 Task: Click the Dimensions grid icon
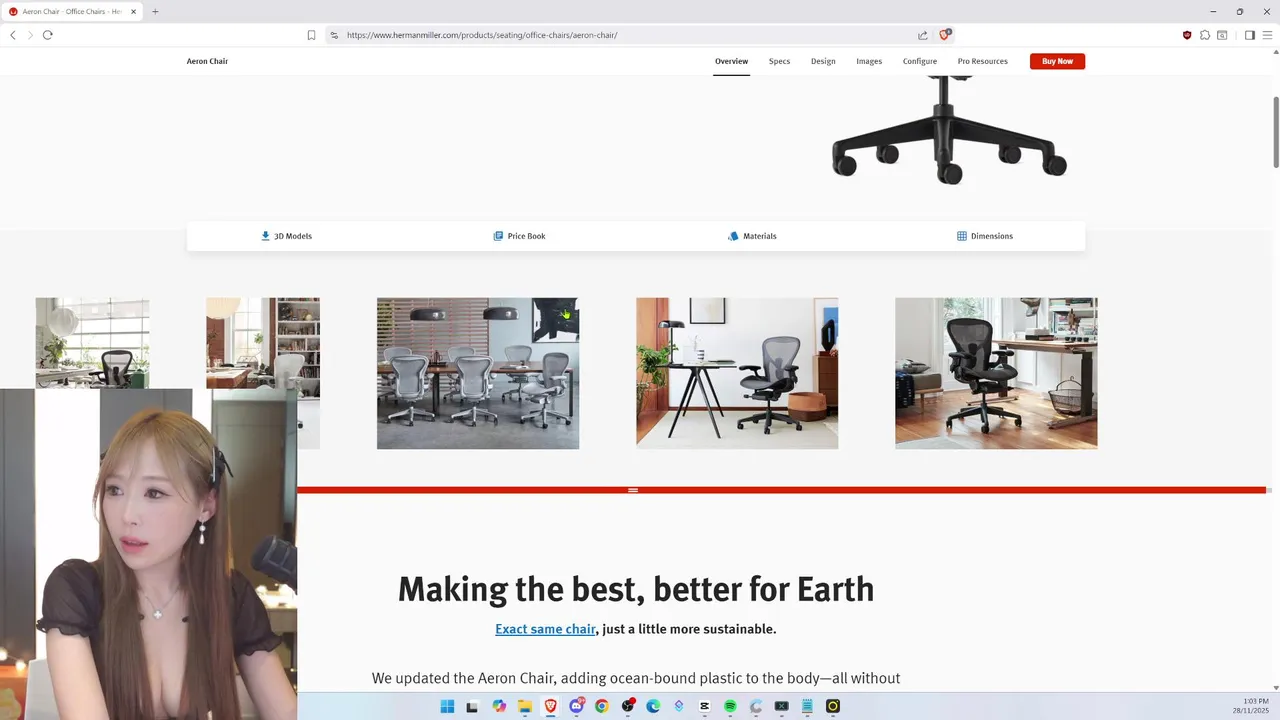(x=962, y=236)
